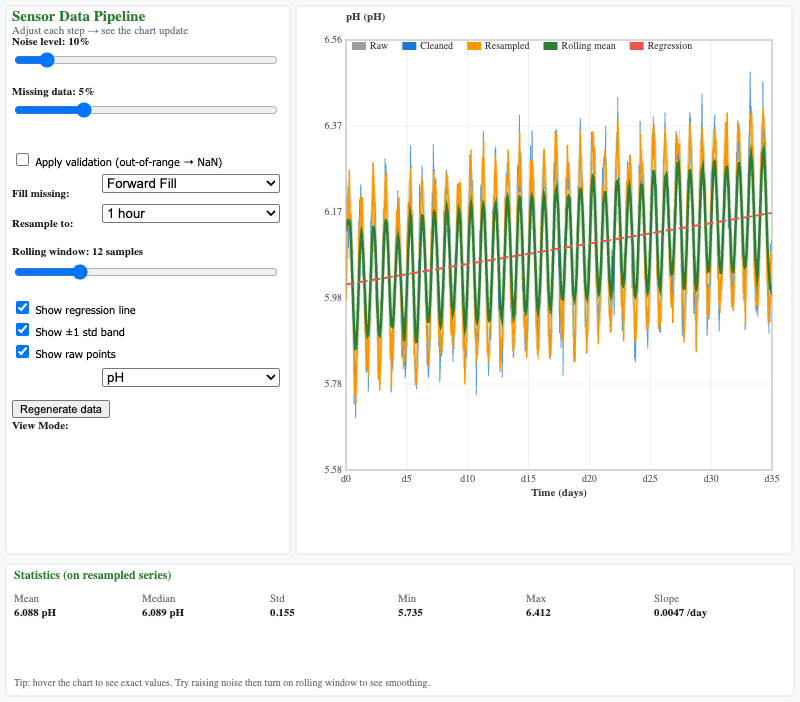Click the Regression legend label text

(x=670, y=46)
